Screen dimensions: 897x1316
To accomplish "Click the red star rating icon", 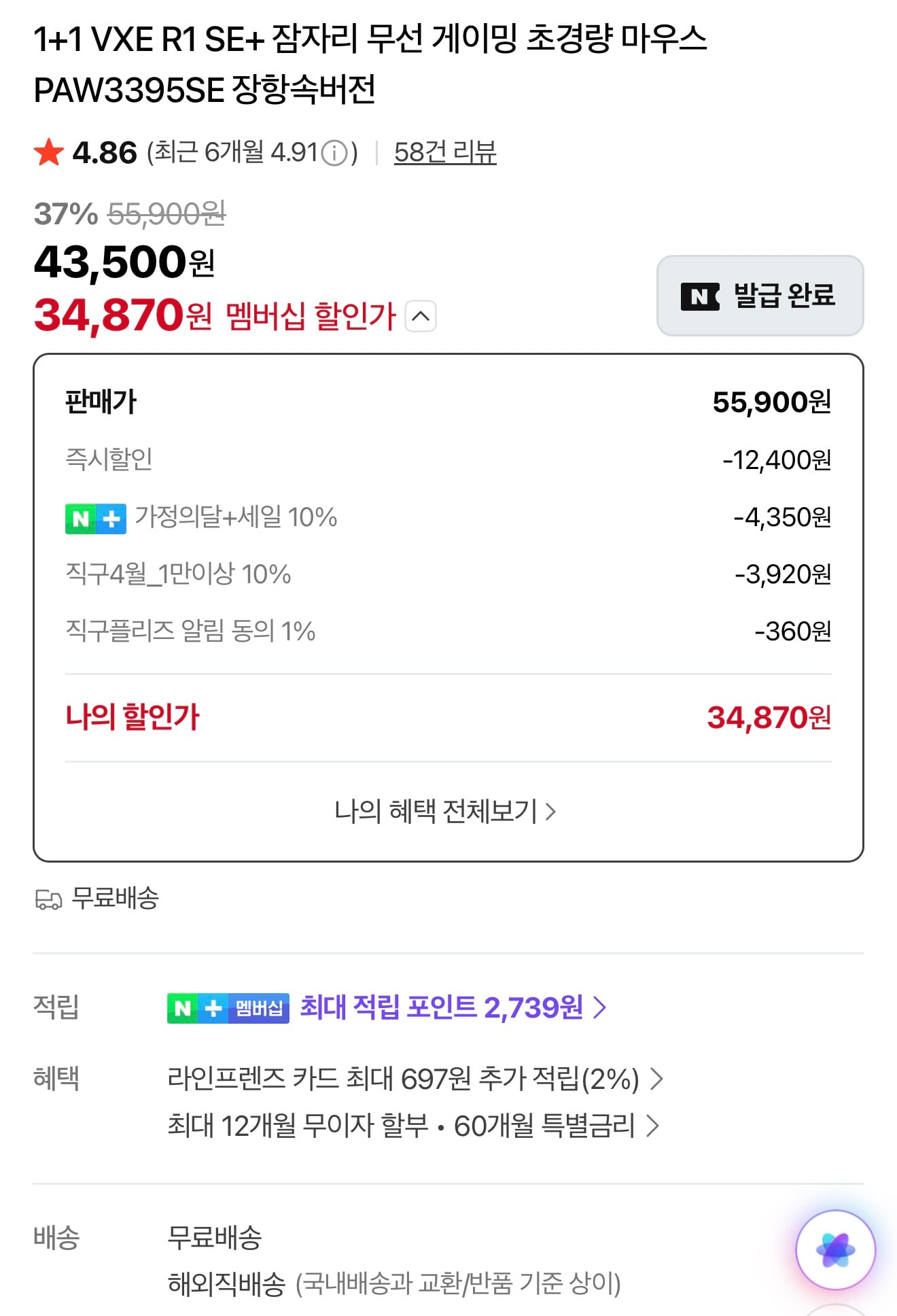I will pyautogui.click(x=49, y=152).
